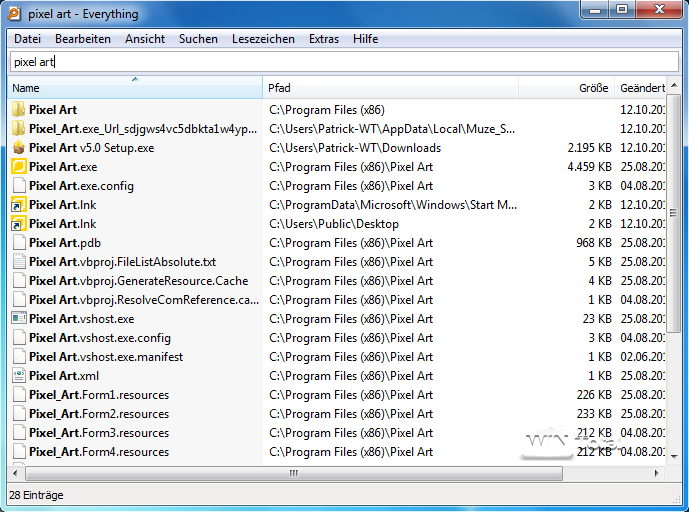The height and width of the screenshot is (512, 689).
Task: Click shortcut icon of Pixel Art.lnk in Start Menu path
Action: [x=19, y=205]
